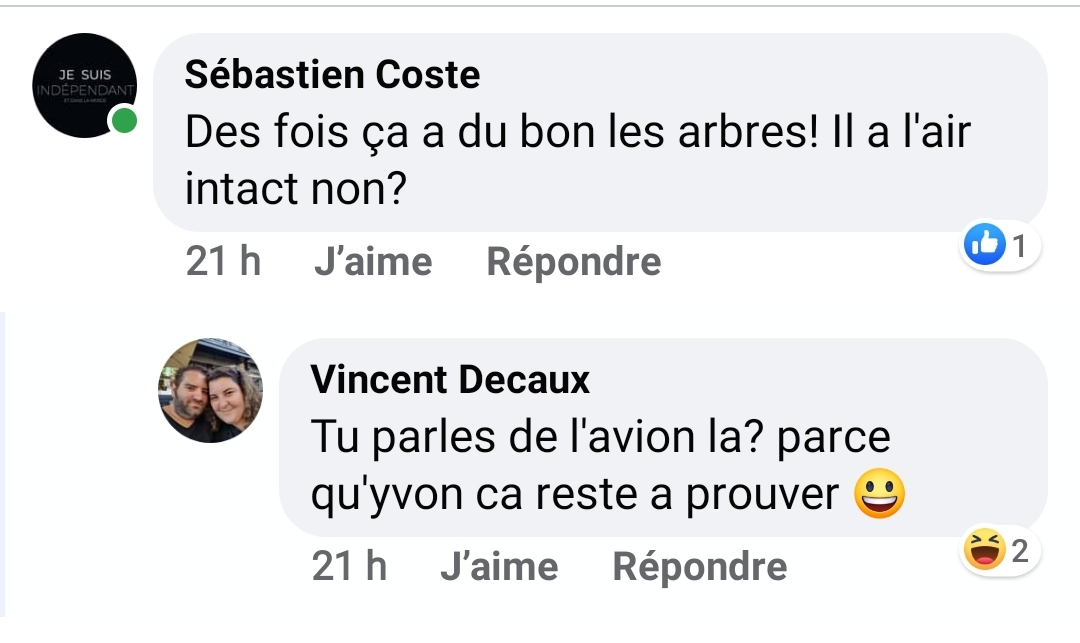This screenshot has width=1080, height=643.
Task: Open the Sébastien Coste name link
Action: point(332,75)
